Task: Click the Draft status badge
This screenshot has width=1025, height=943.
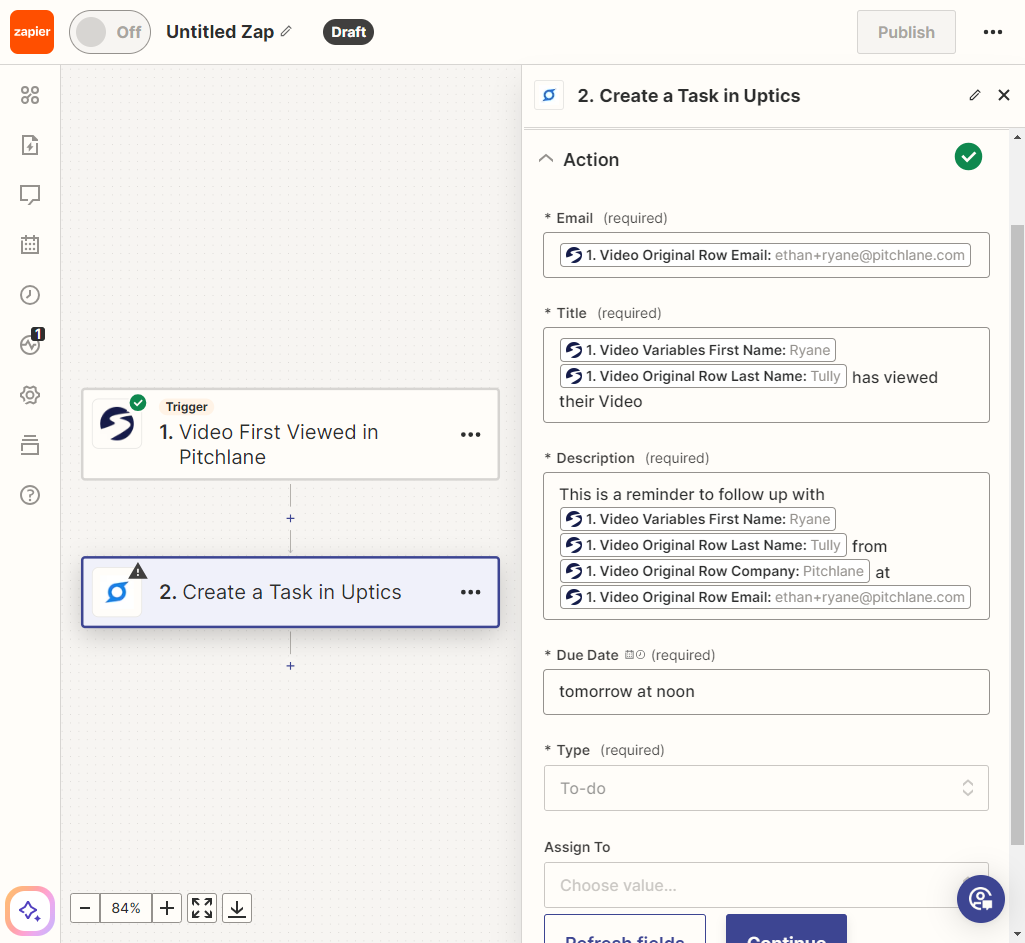Action: tap(348, 32)
